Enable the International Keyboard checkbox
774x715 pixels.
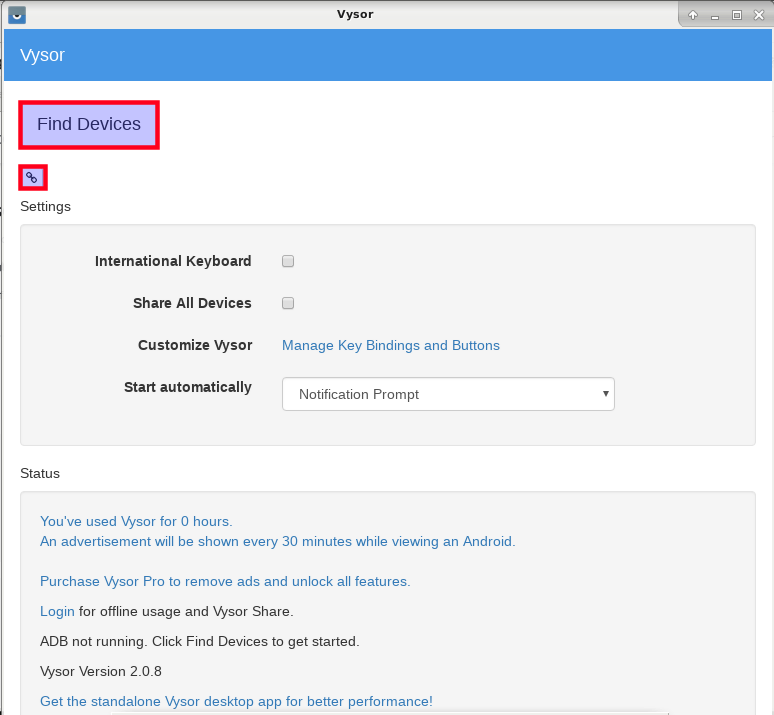click(x=288, y=261)
